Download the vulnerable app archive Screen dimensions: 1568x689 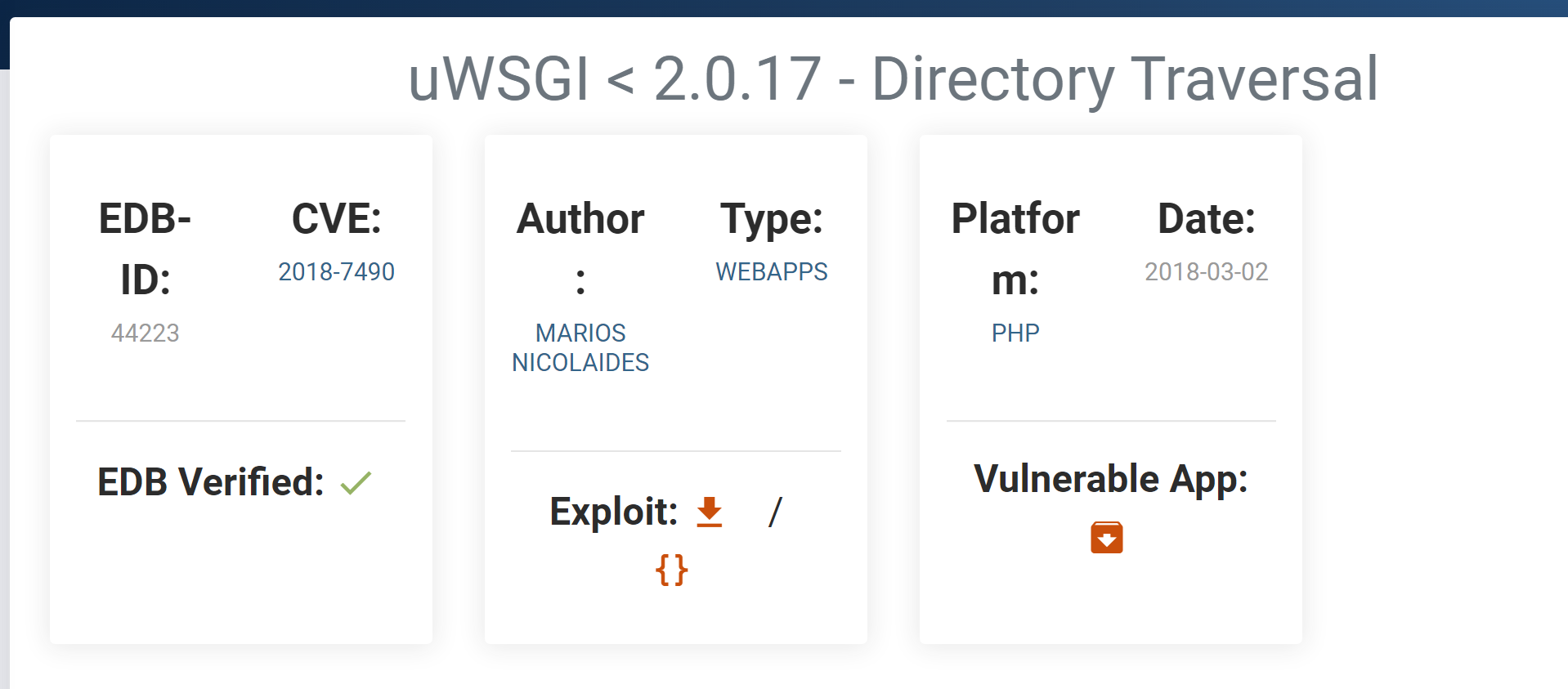tap(1106, 538)
